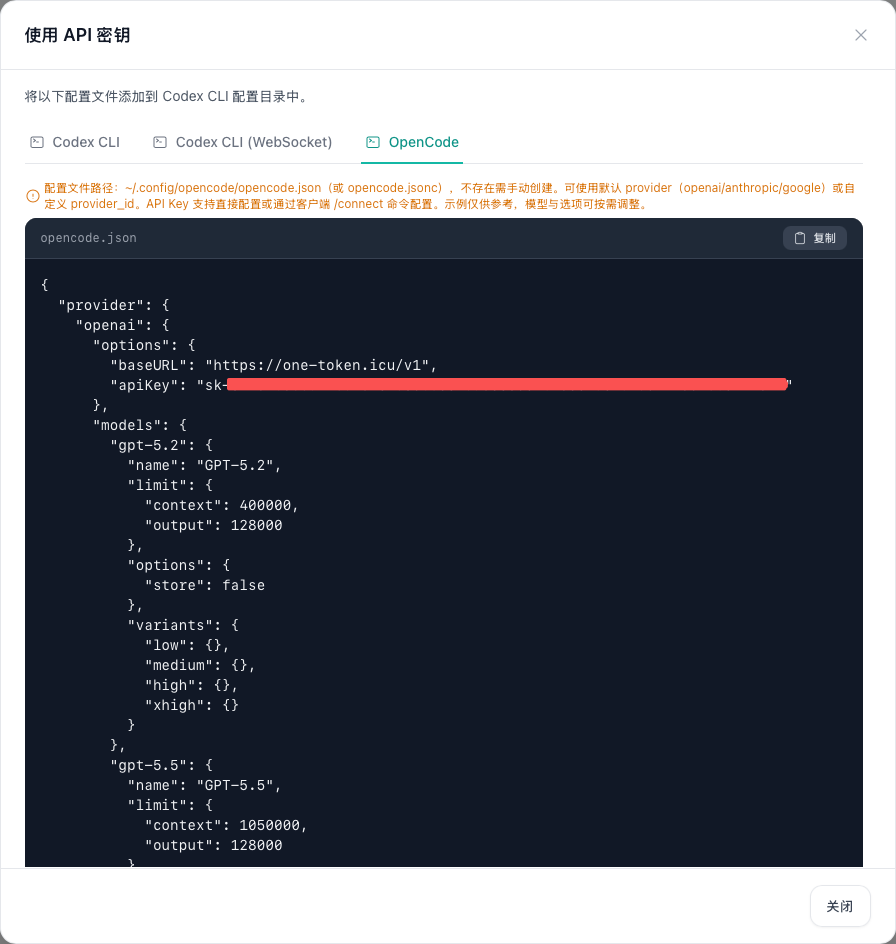Click the "gpt-5.2" model key line
The height and width of the screenshot is (944, 896).
tap(161, 446)
